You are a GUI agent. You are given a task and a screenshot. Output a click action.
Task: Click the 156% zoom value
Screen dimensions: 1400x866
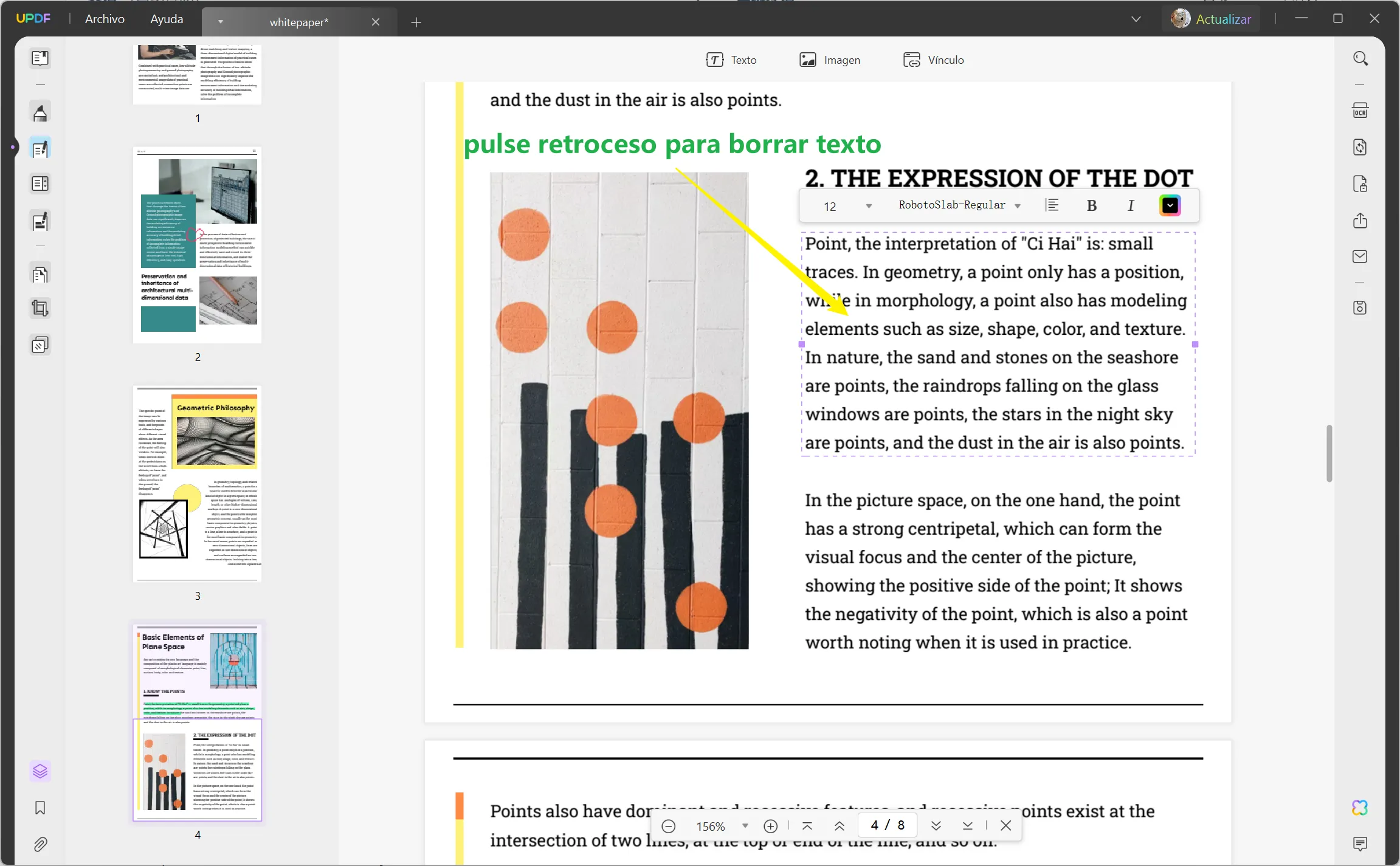click(x=710, y=826)
